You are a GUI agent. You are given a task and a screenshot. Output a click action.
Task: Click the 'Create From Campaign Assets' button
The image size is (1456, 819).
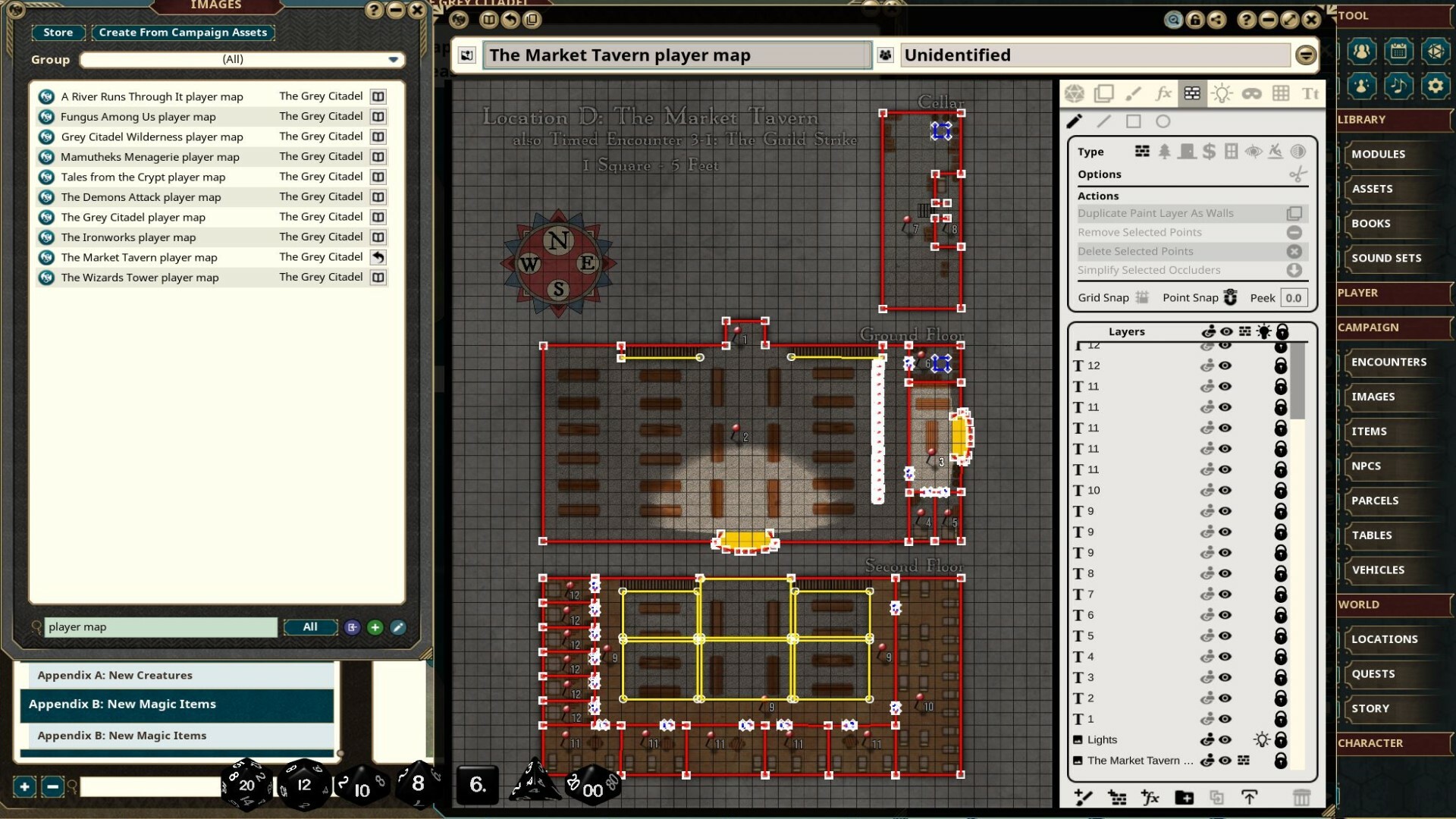183,33
